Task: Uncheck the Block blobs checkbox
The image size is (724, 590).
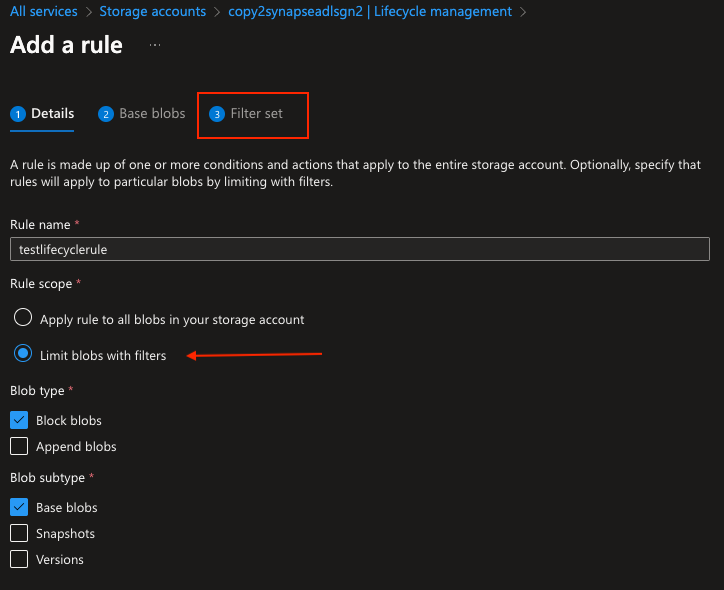Action: click(x=19, y=420)
